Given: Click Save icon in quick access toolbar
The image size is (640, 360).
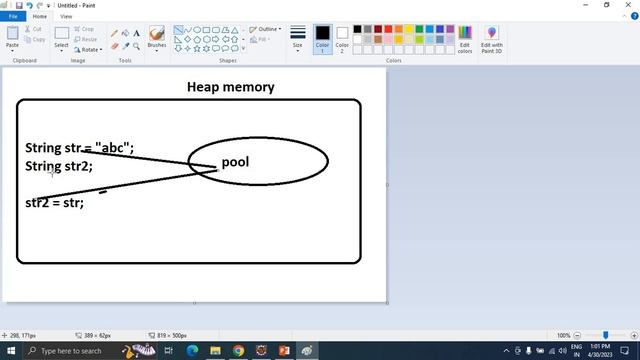Looking at the screenshot, I should (19, 5).
